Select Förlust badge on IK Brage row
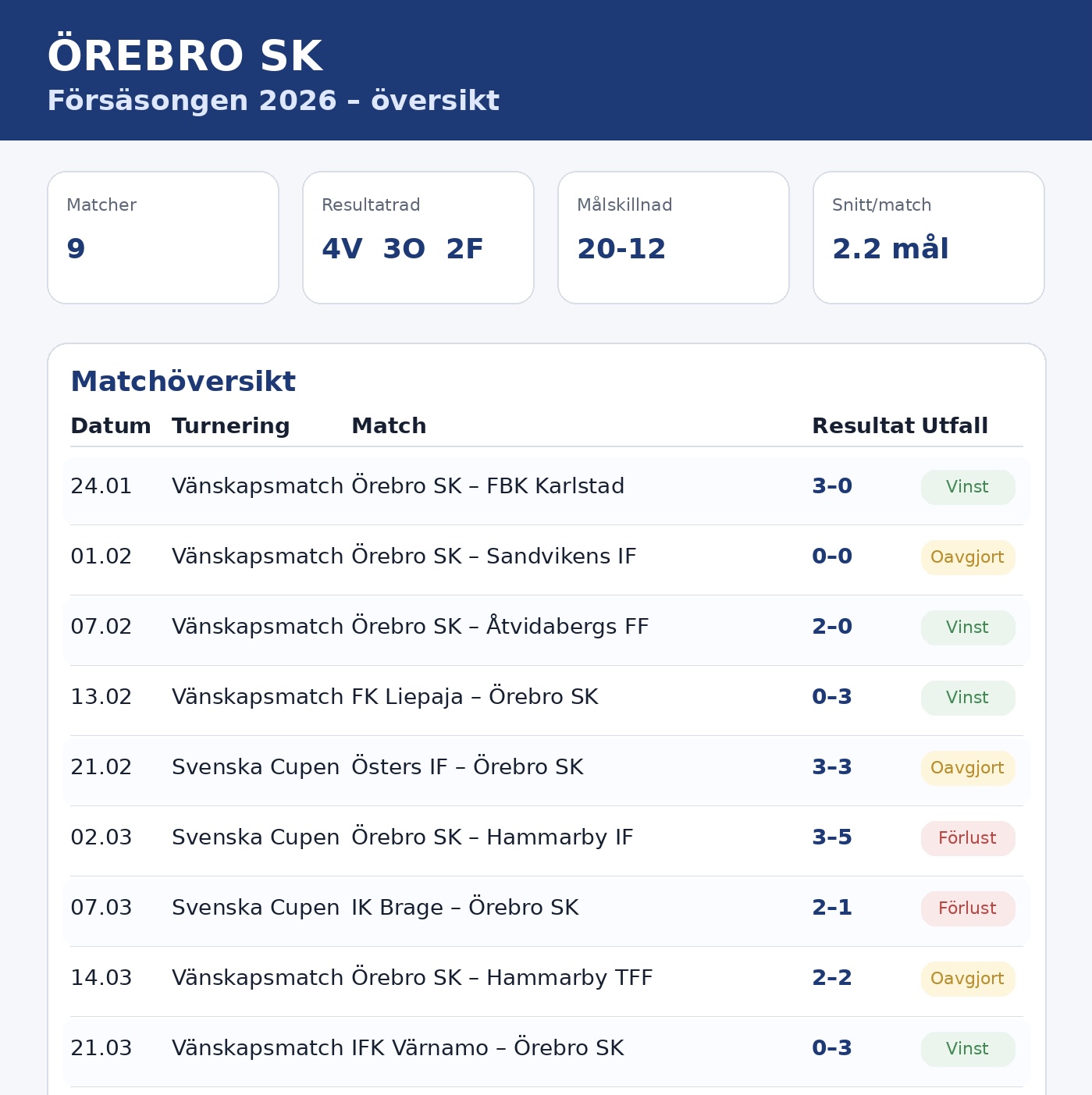1092x1095 pixels. [968, 908]
